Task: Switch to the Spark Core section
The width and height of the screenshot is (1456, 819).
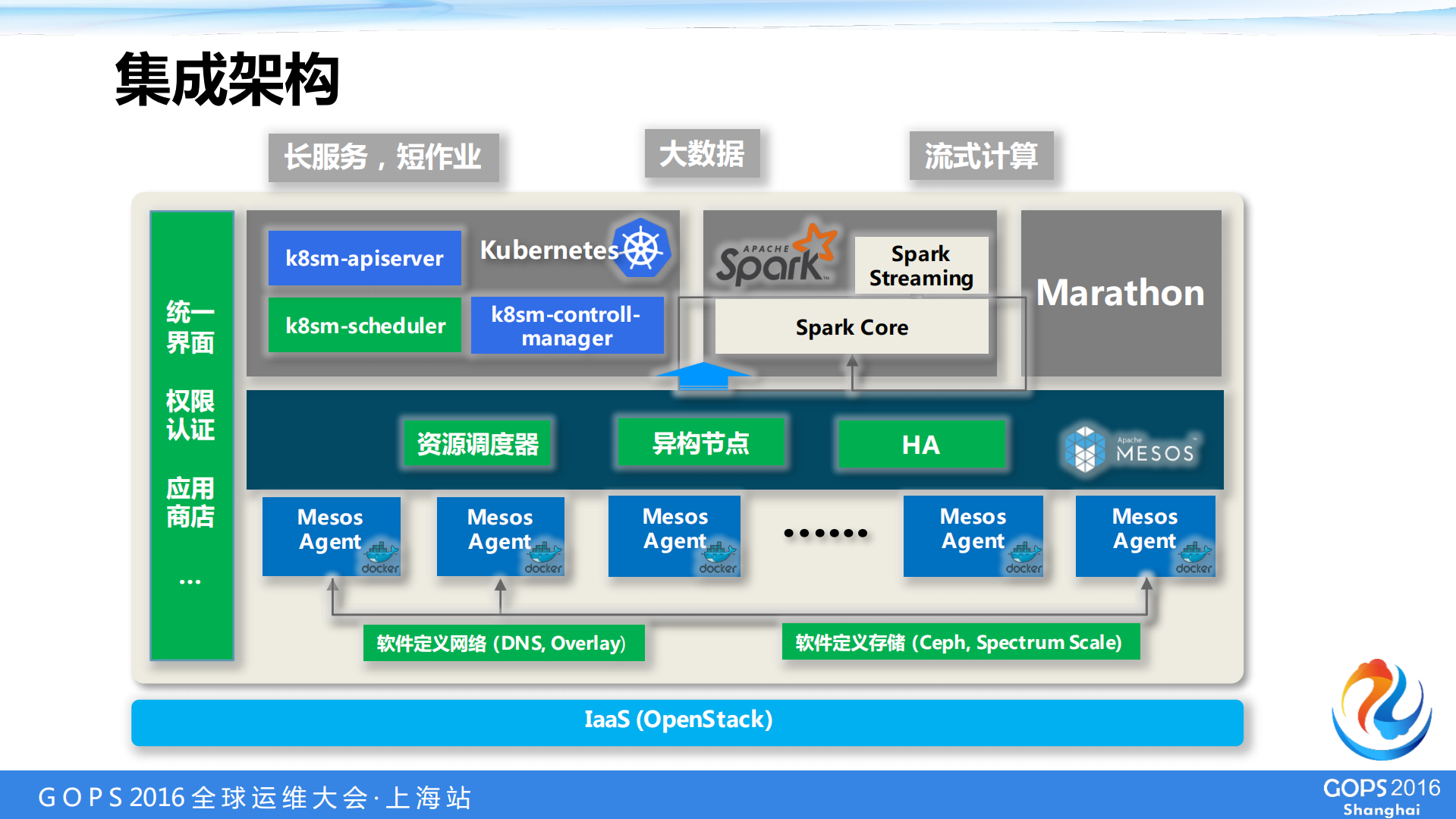Action: tap(851, 326)
